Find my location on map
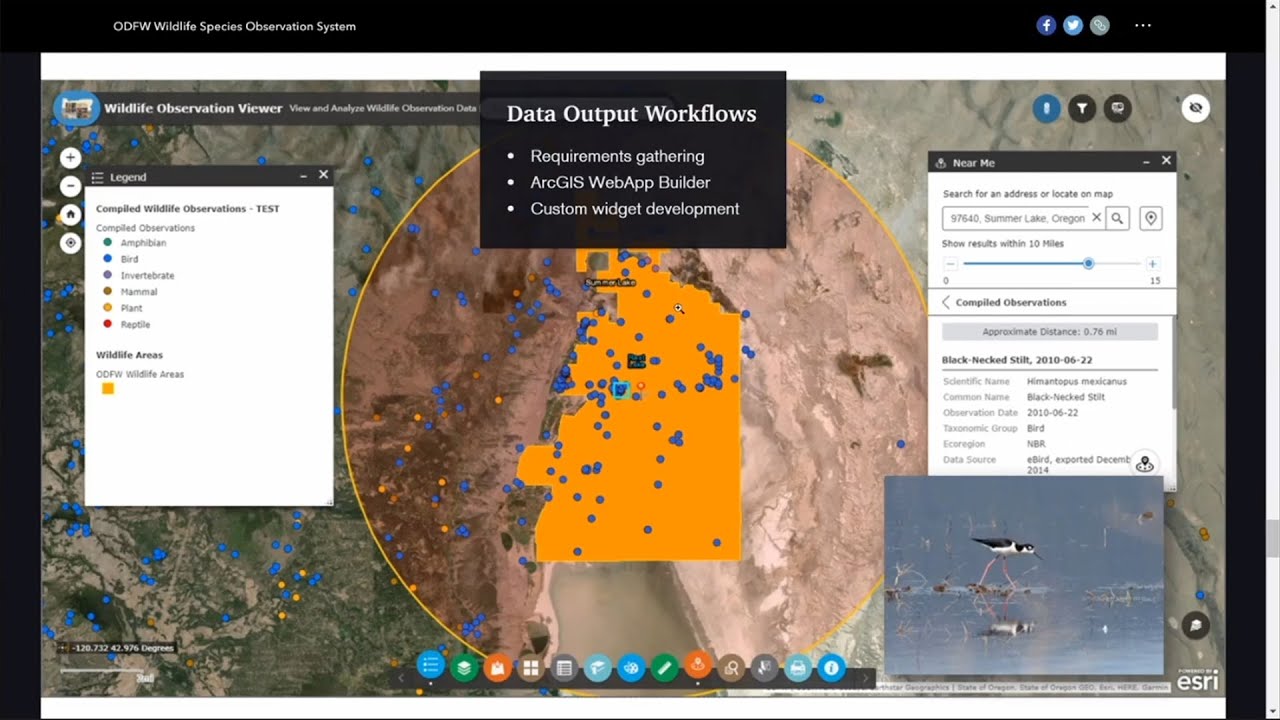The image size is (1280, 720). [x=70, y=242]
